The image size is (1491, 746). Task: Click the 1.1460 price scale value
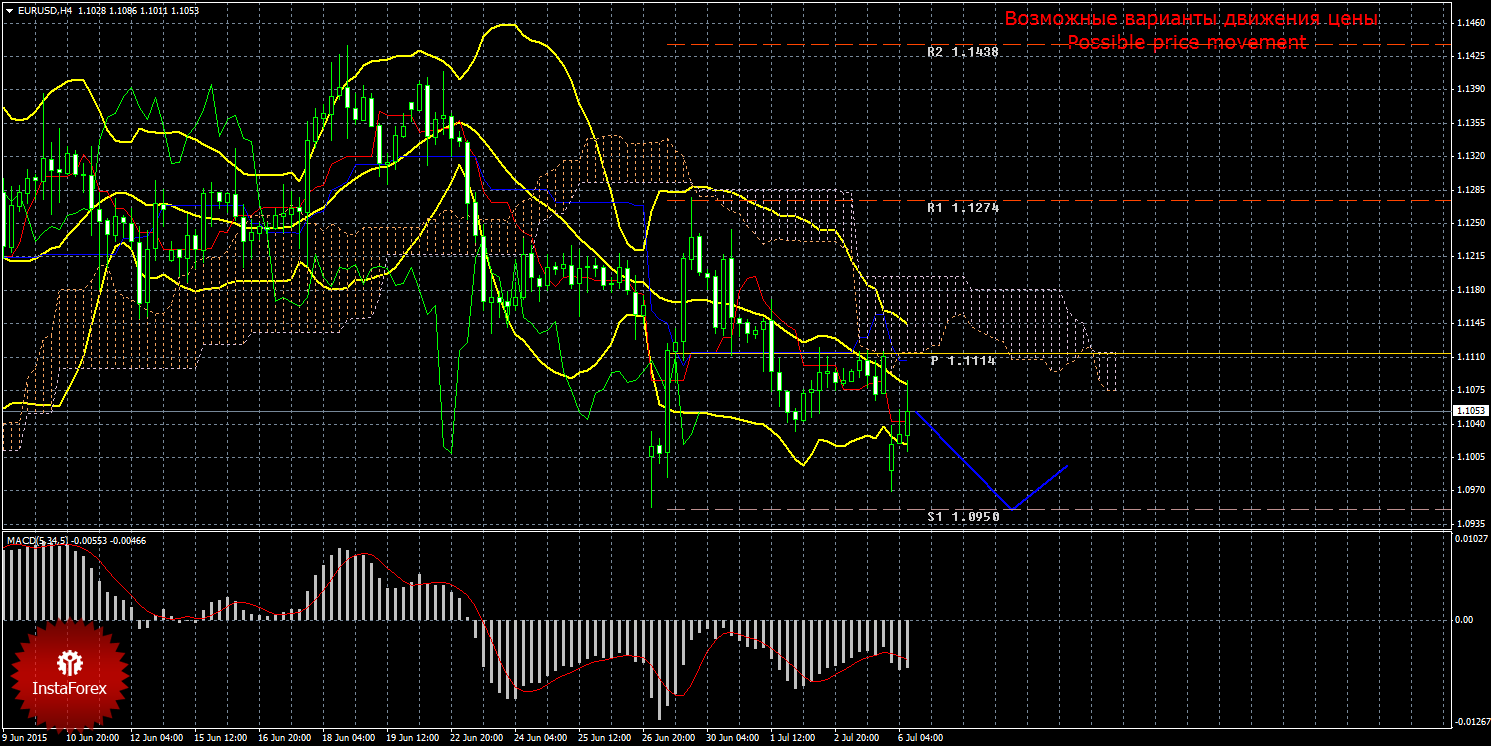pos(1468,22)
